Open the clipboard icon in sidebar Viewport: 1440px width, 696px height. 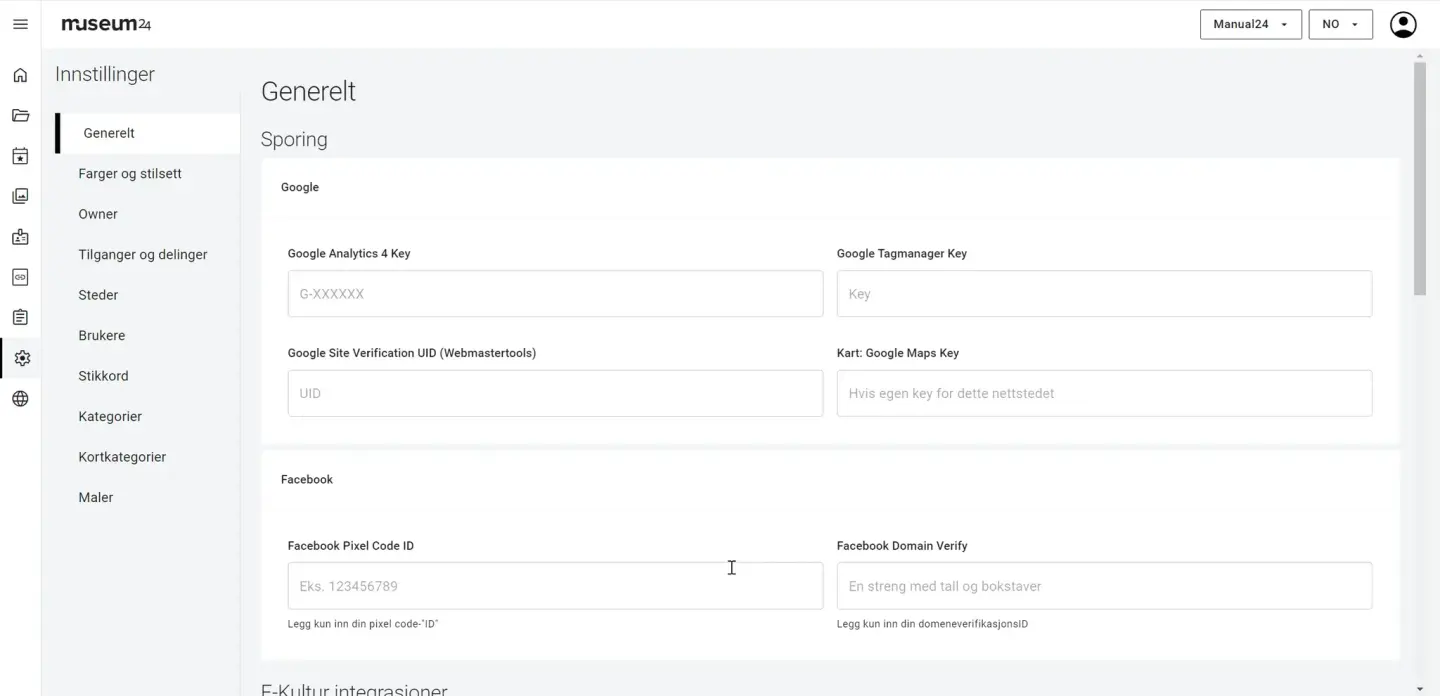click(x=20, y=317)
